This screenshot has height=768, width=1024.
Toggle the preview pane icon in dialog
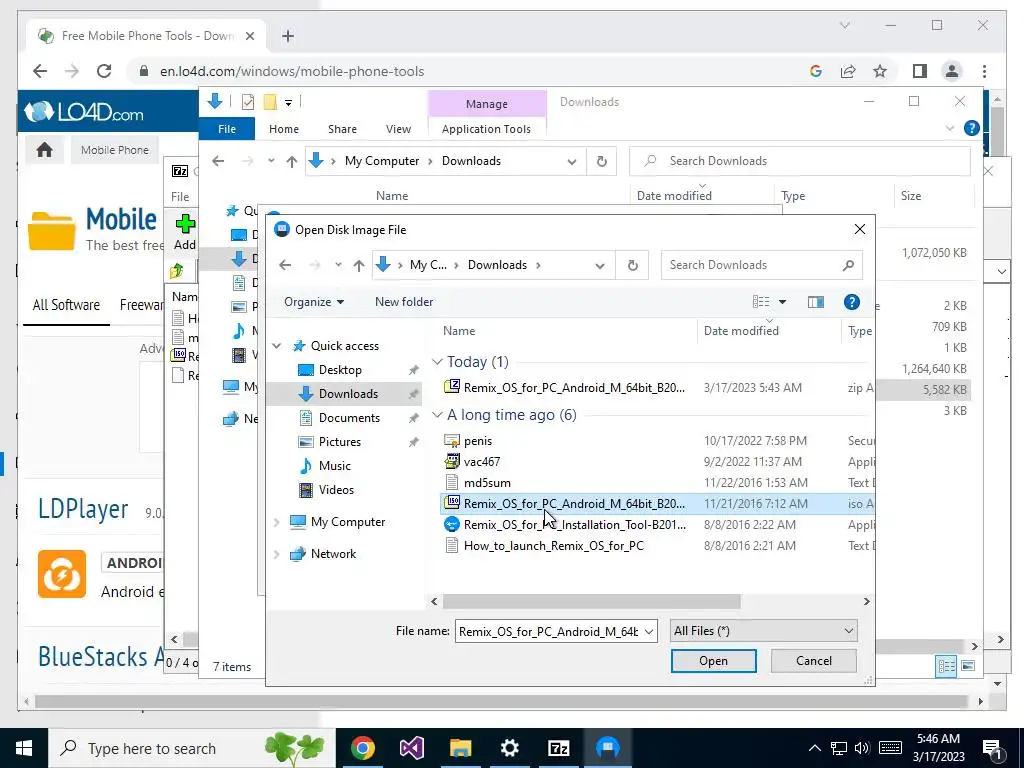(816, 302)
